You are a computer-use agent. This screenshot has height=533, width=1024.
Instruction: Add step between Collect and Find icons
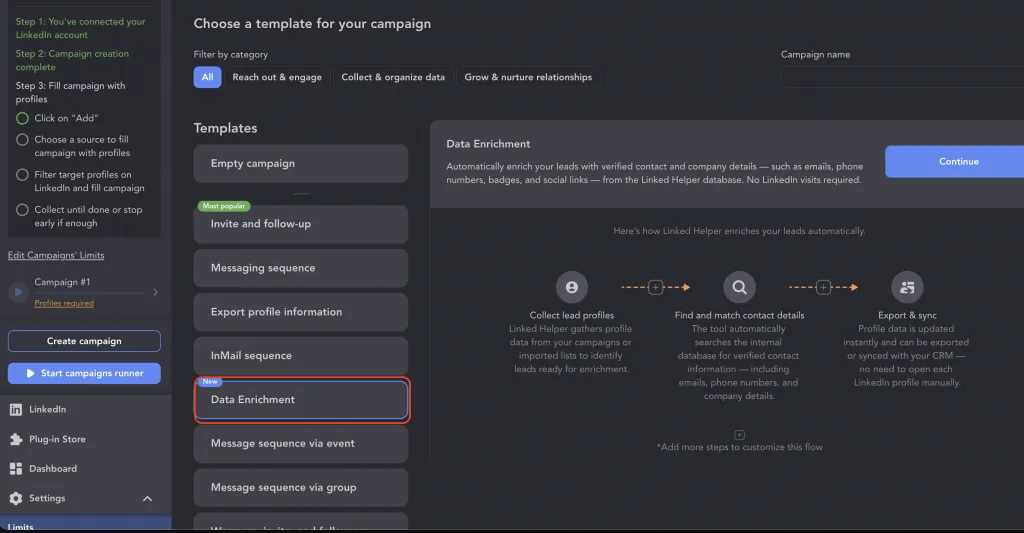click(x=656, y=287)
